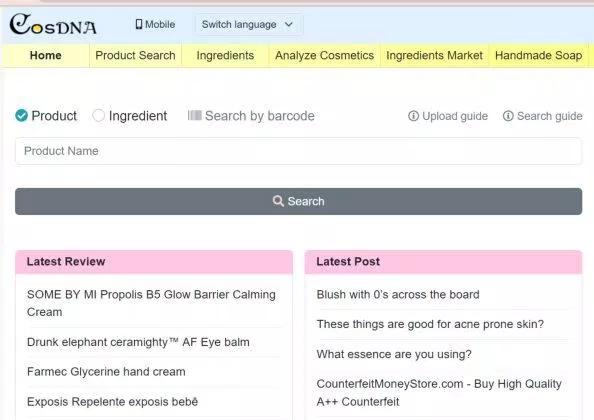Click the CosDNA logo
594x420 pixels.
[53, 25]
